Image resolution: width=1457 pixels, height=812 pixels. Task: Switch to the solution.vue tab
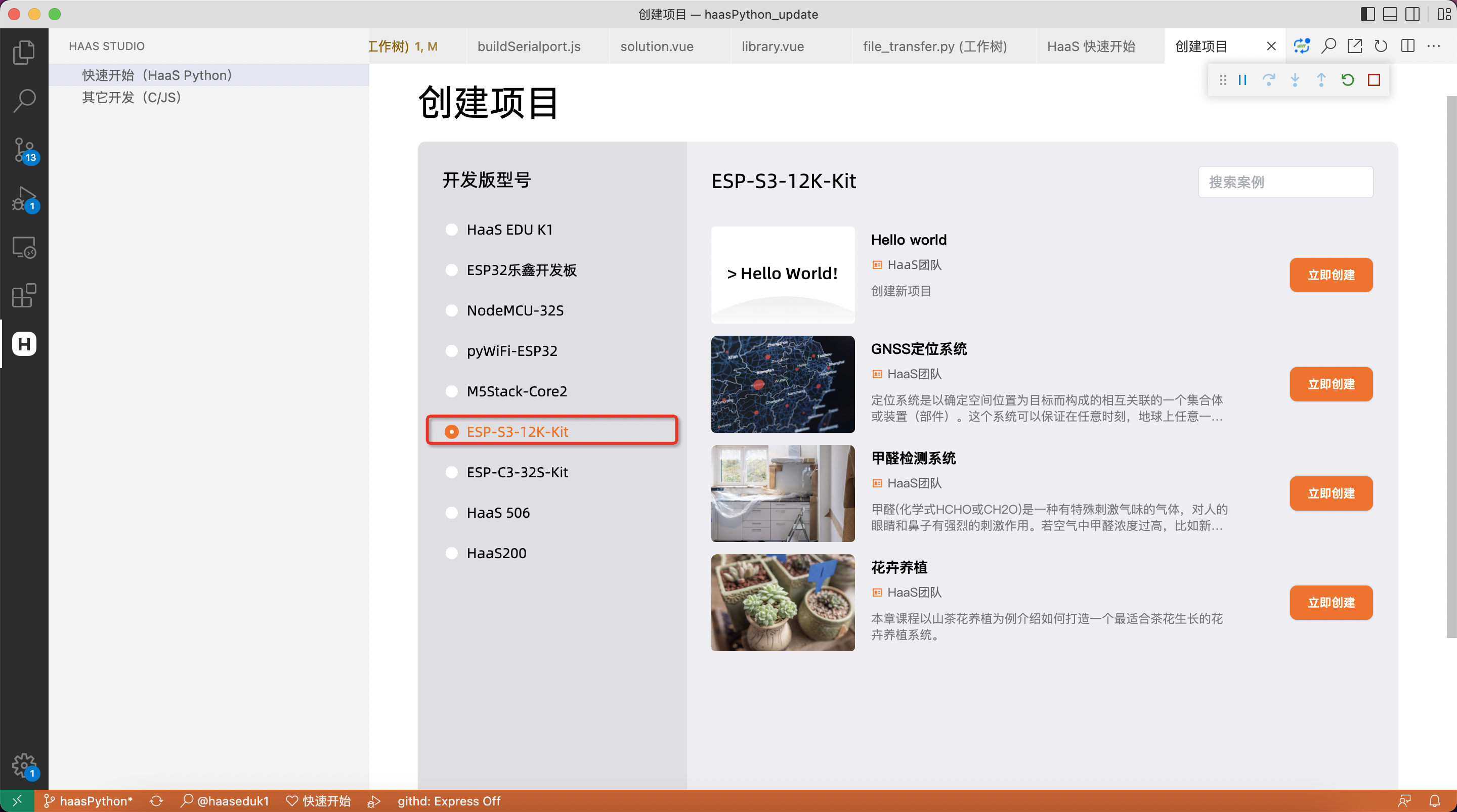[x=657, y=46]
